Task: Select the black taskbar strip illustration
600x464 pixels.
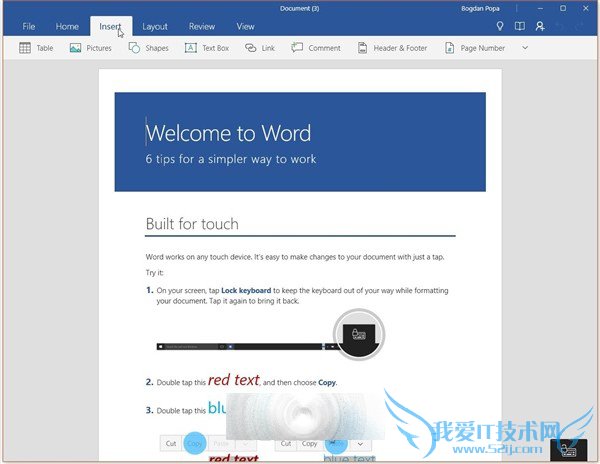Action: 246,347
